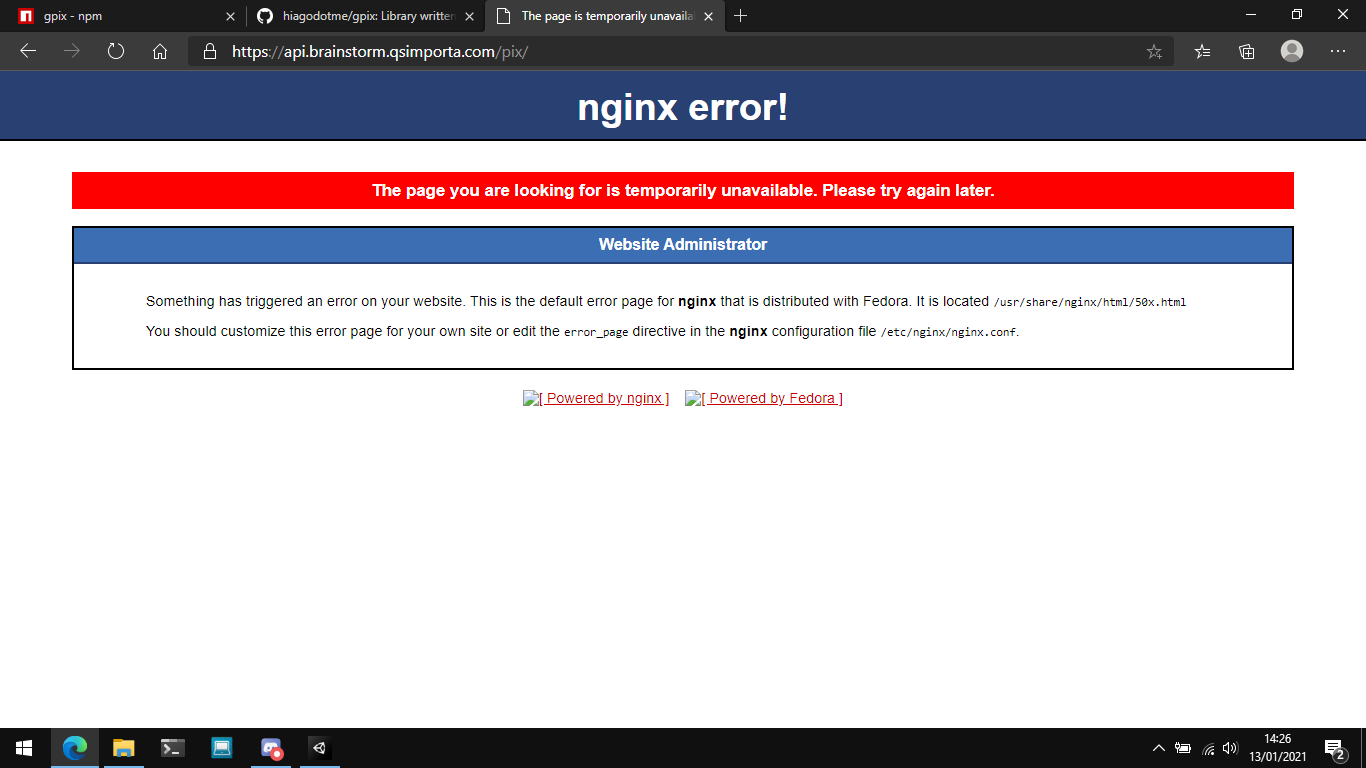This screenshot has width=1366, height=768.
Task: Open File Explorer from taskbar
Action: [124, 748]
